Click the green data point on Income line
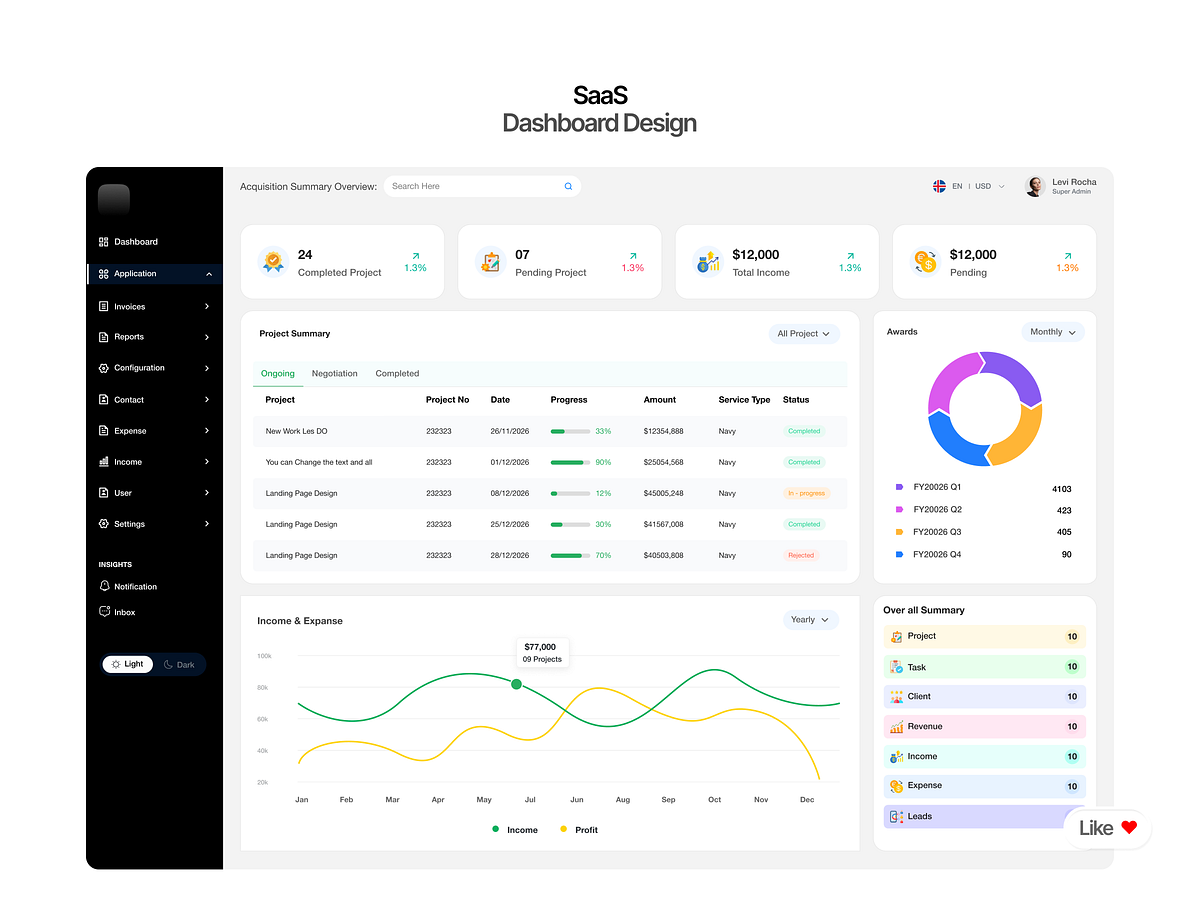The width and height of the screenshot is (1200, 900). (516, 684)
